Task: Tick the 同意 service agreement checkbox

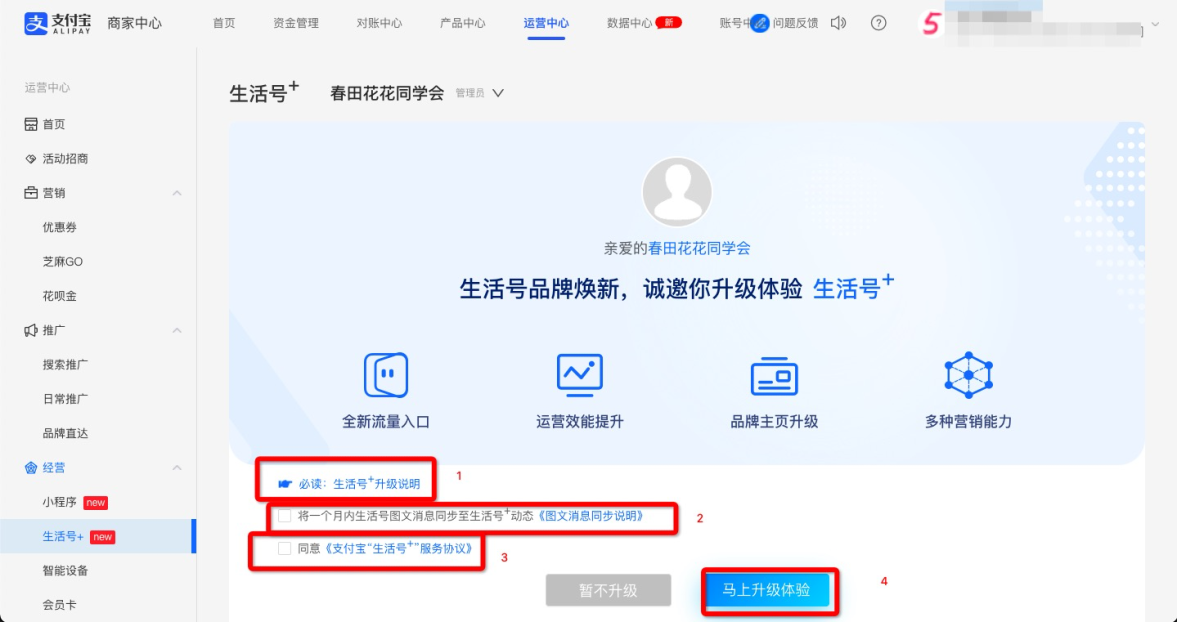Action: coord(284,548)
